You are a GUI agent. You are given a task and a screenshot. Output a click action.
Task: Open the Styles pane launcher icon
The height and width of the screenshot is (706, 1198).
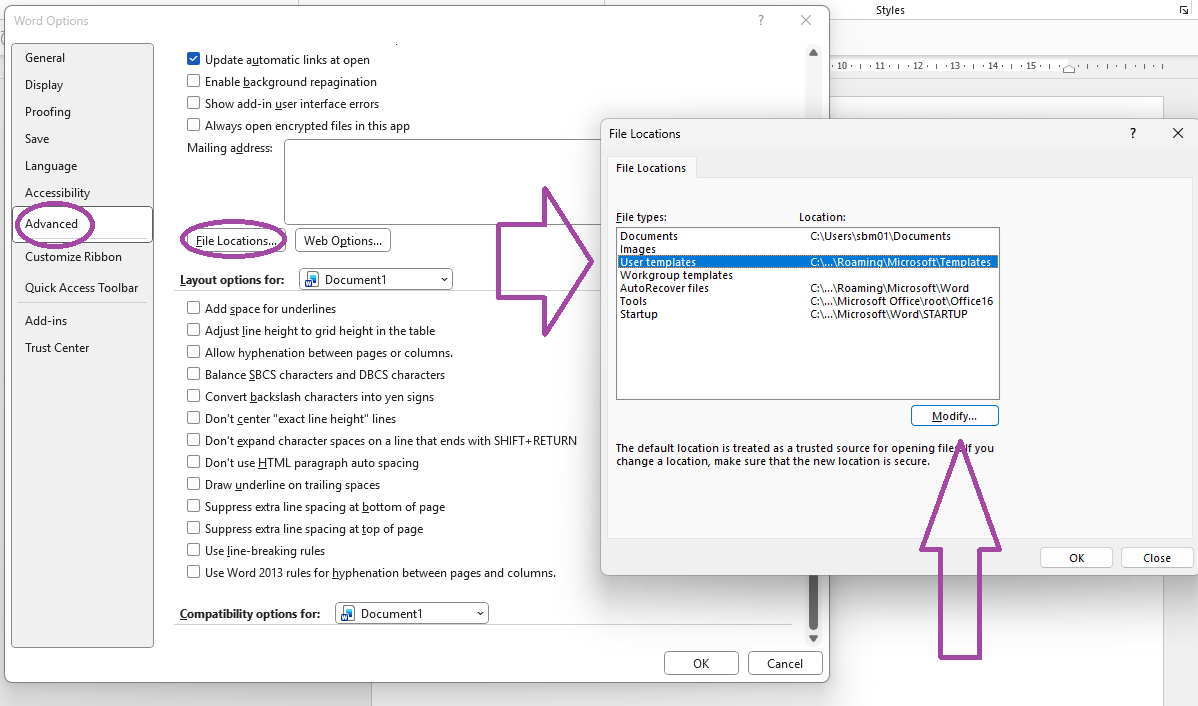point(1183,10)
